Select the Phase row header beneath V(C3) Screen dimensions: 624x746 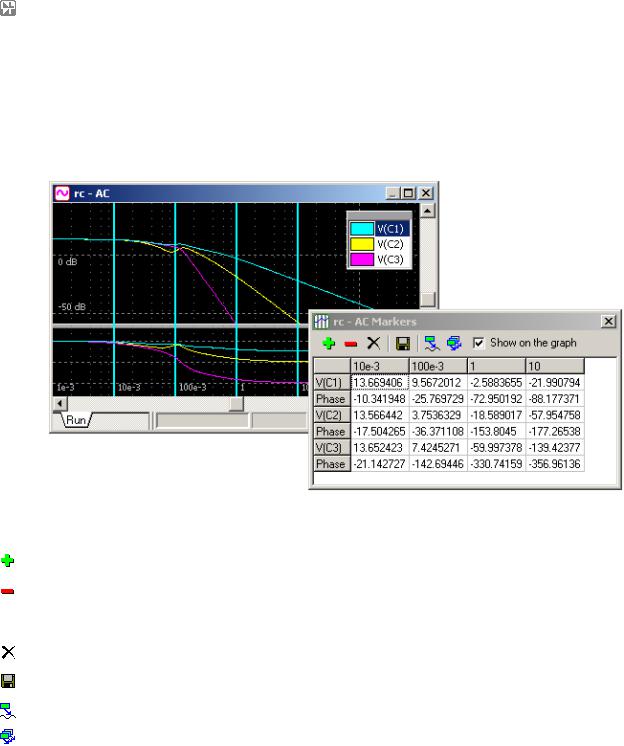click(332, 463)
